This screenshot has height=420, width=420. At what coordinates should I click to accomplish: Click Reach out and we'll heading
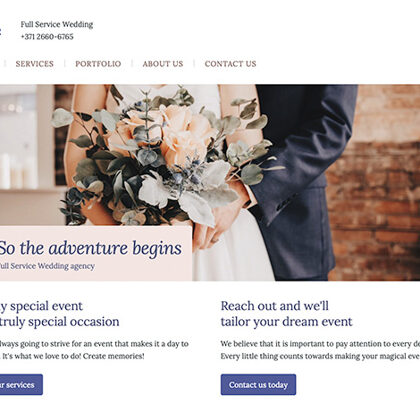click(275, 306)
